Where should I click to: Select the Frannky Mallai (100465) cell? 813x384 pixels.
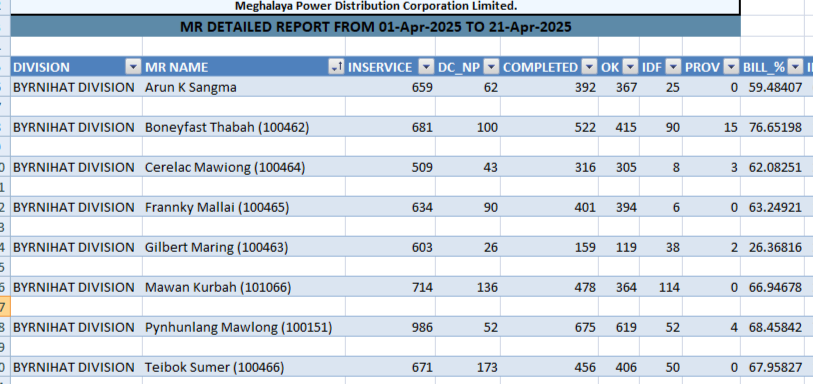pyautogui.click(x=244, y=207)
